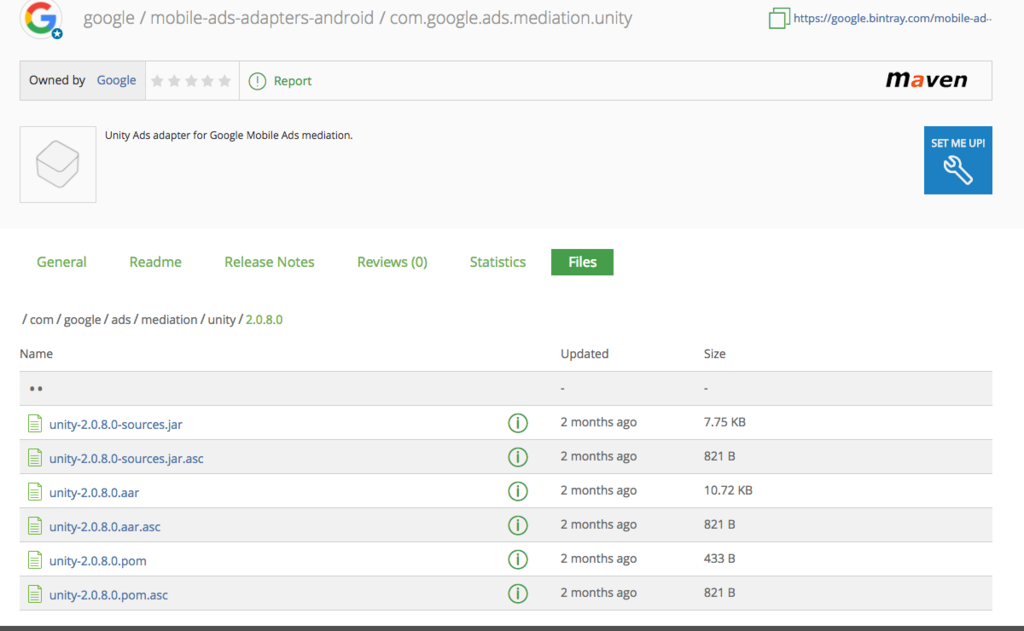The height and width of the screenshot is (631, 1024).
Task: Download unity-2.0.8.0.aar
Action: 94,492
